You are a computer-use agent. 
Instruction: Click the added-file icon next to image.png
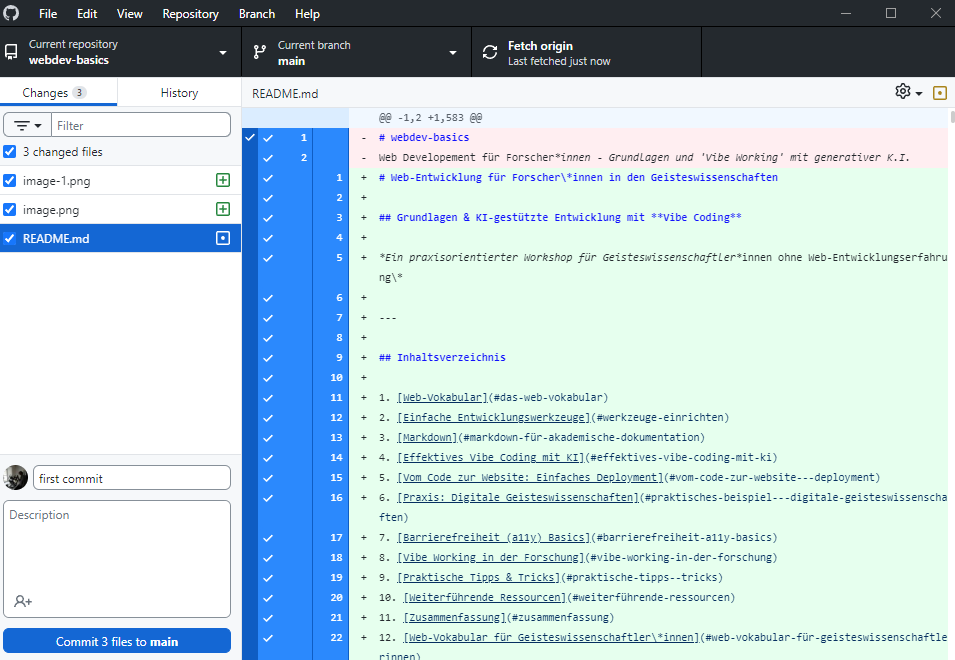(223, 210)
